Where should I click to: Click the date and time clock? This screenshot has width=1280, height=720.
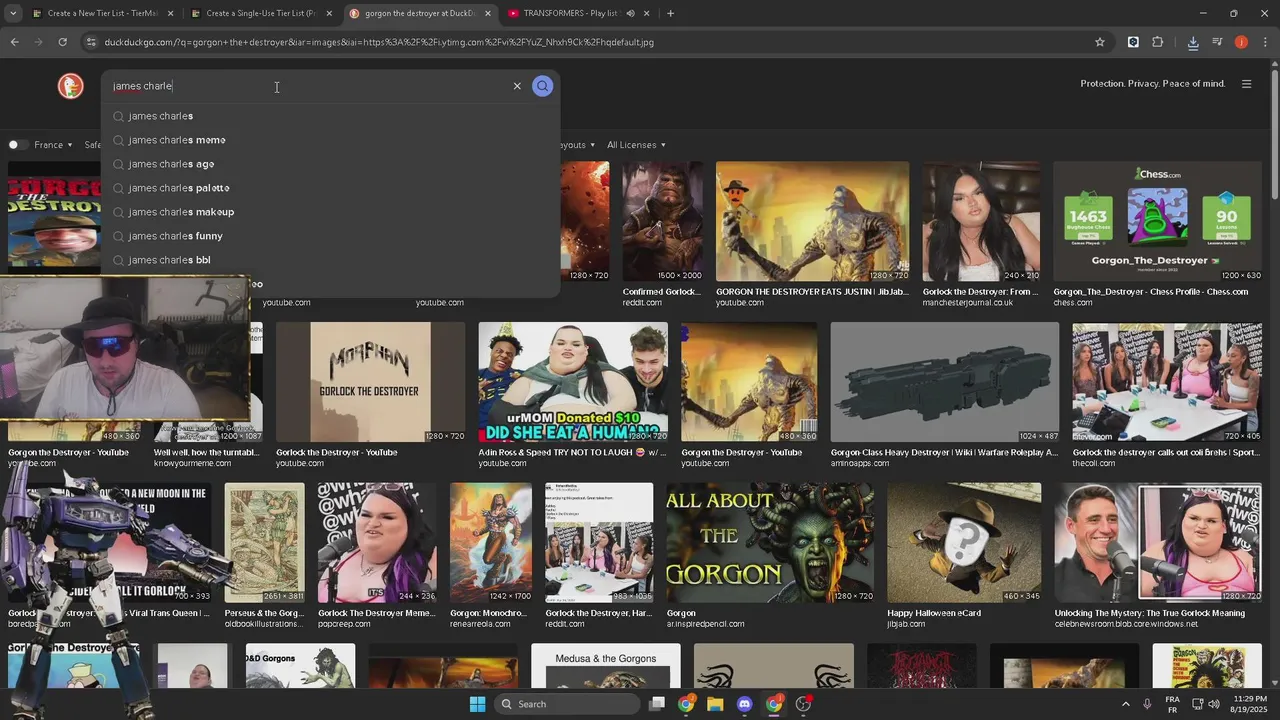point(1250,704)
